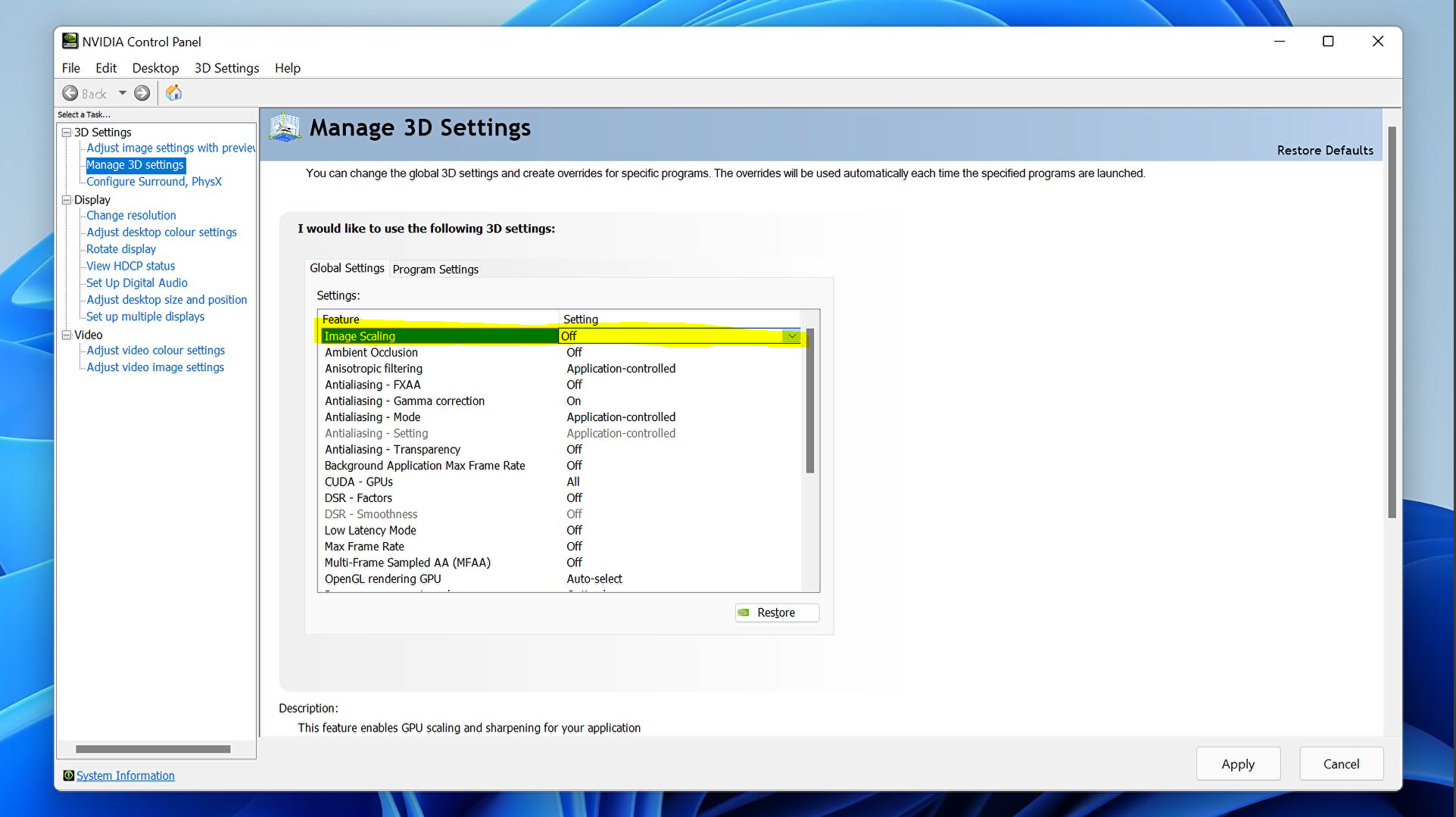Select the CUDA - GPUs row
Screen dimensions: 1456x817
(x=560, y=482)
